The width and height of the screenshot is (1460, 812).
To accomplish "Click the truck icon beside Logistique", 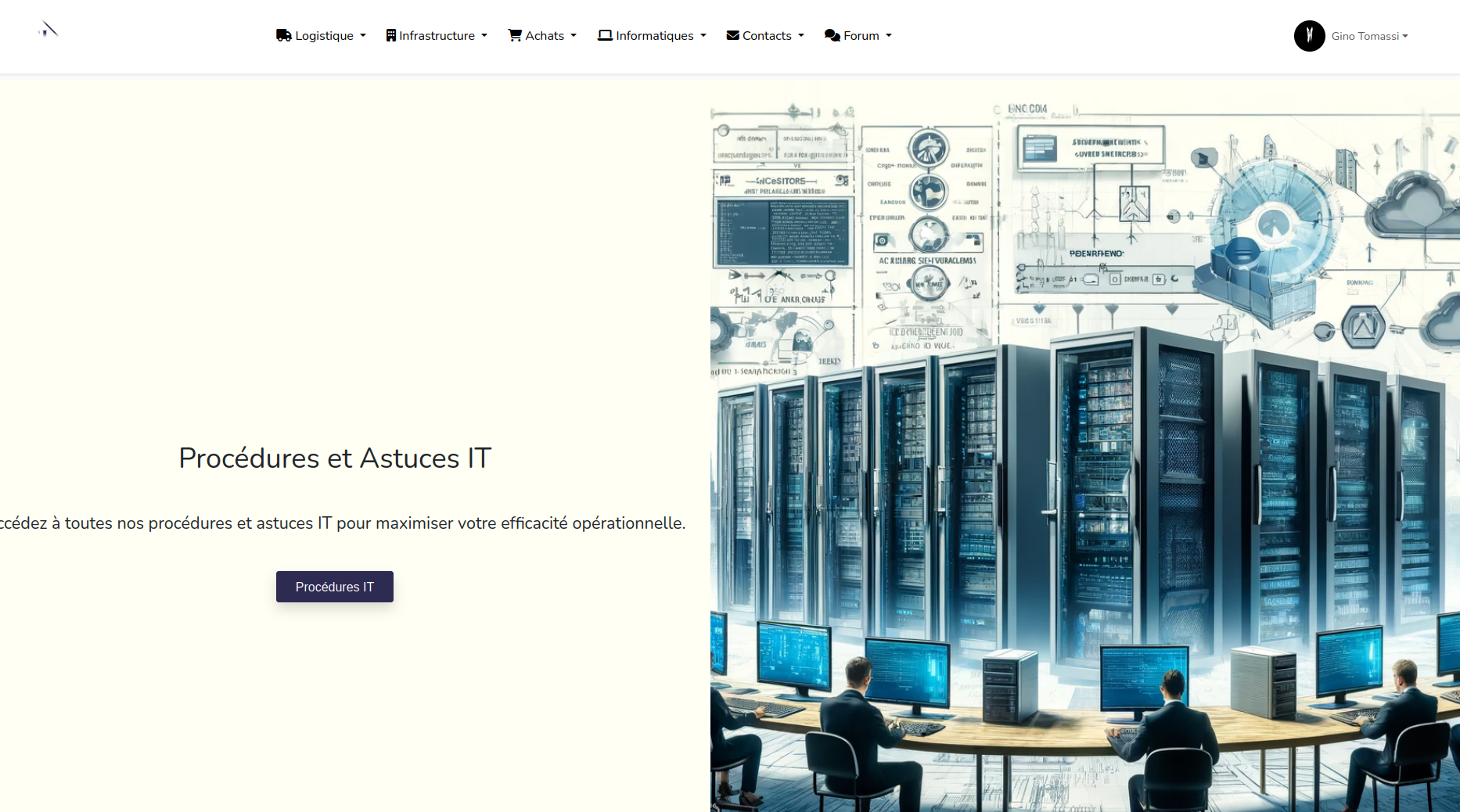I will (283, 35).
